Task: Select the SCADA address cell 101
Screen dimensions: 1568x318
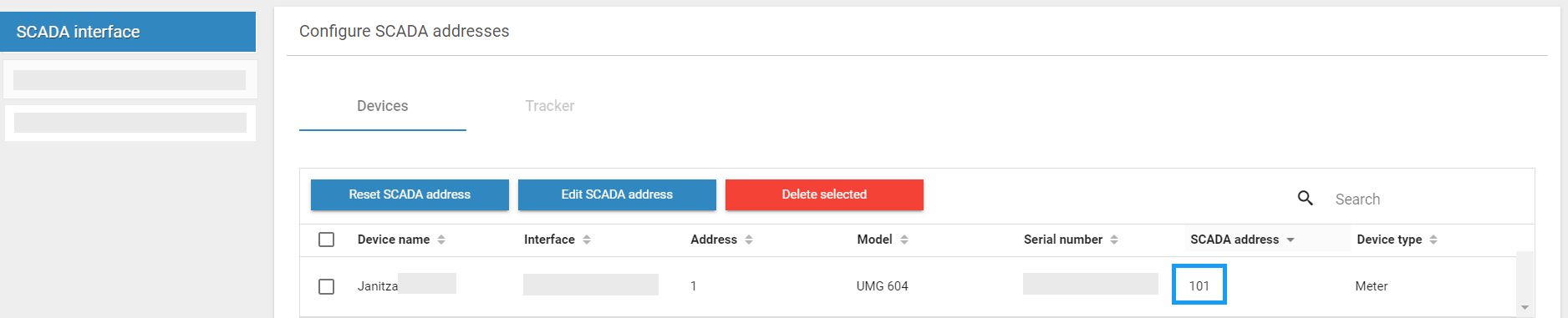Action: pos(1199,285)
